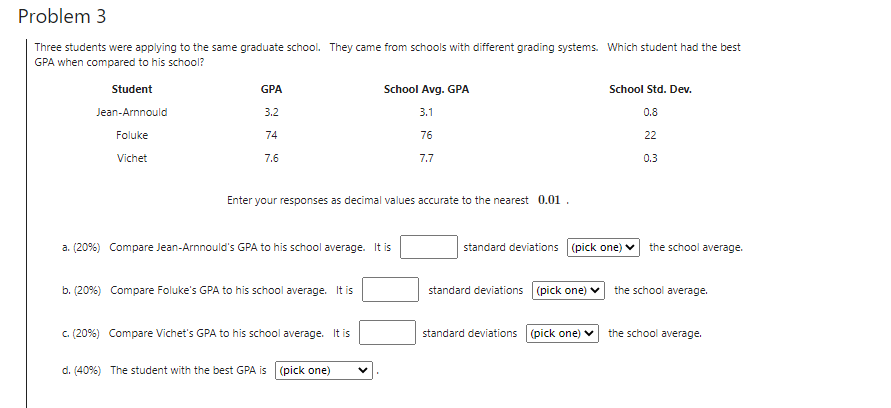The image size is (891, 408).
Task: Click the Vichet standard deviations answer box
Action: [x=387, y=333]
